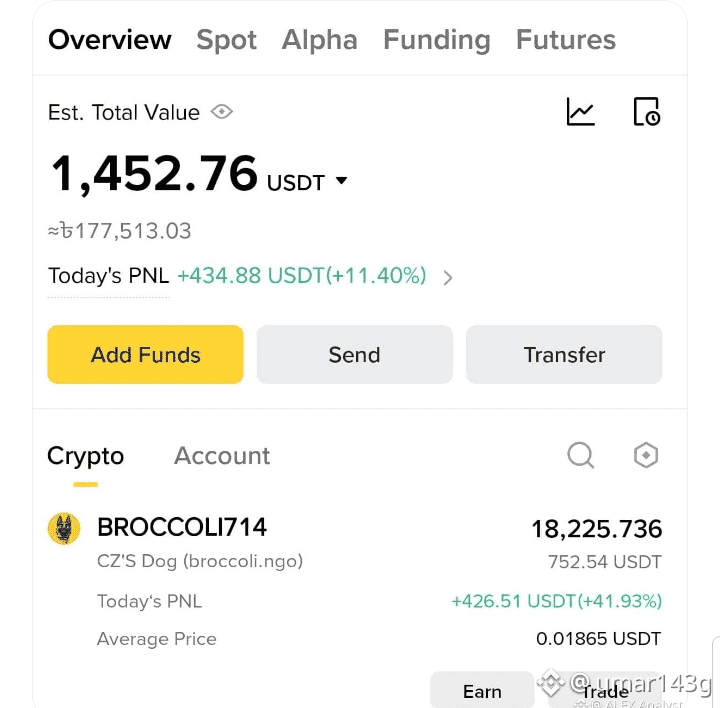Switch to the Spot tab
The height and width of the screenshot is (708, 720).
pos(226,40)
